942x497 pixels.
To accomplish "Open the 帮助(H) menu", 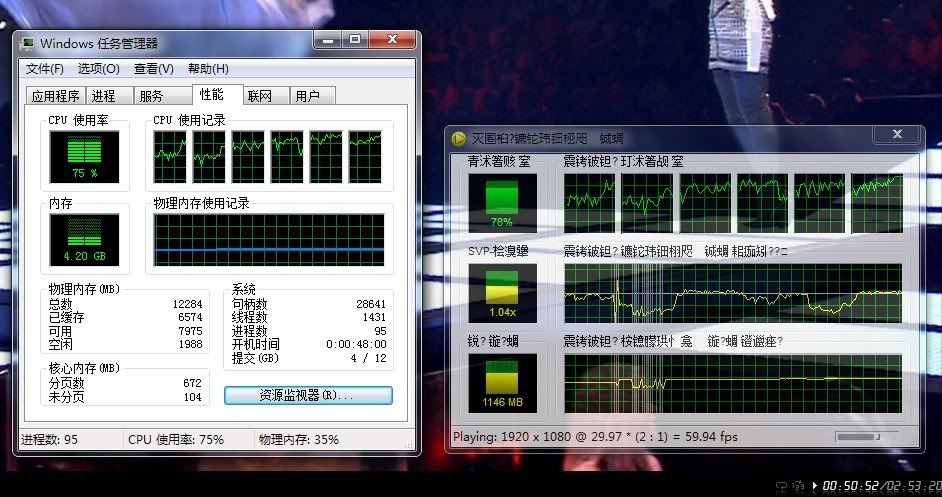I will (x=208, y=69).
